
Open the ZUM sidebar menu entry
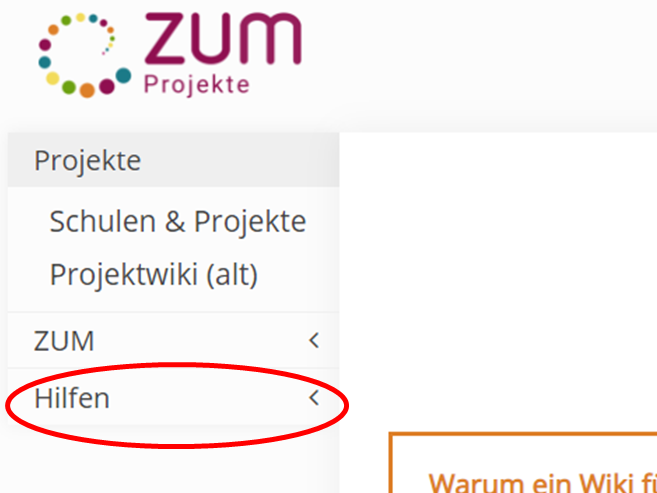tap(173, 340)
